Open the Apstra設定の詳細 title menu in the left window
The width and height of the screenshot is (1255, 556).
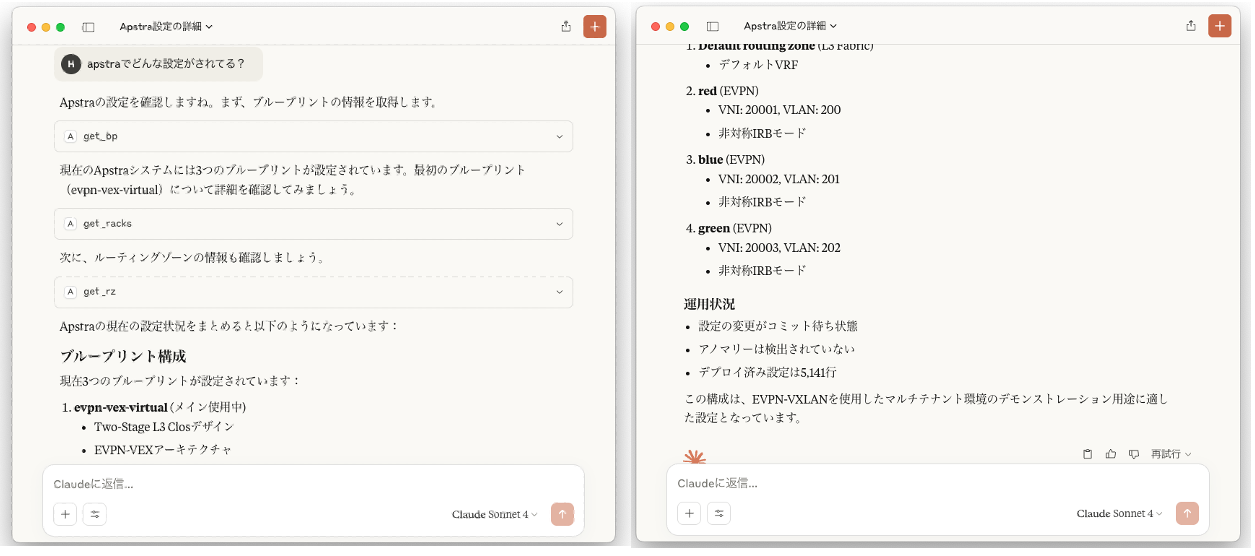point(166,27)
